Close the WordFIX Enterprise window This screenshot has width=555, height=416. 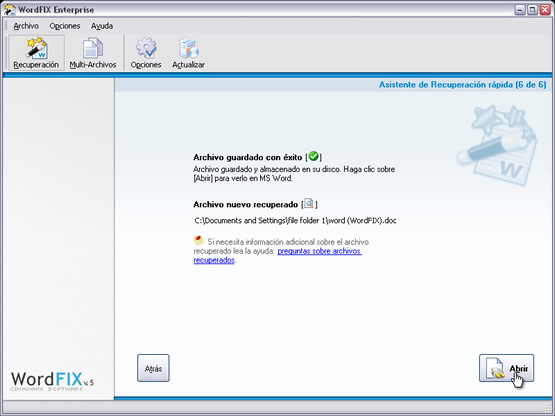(545, 10)
